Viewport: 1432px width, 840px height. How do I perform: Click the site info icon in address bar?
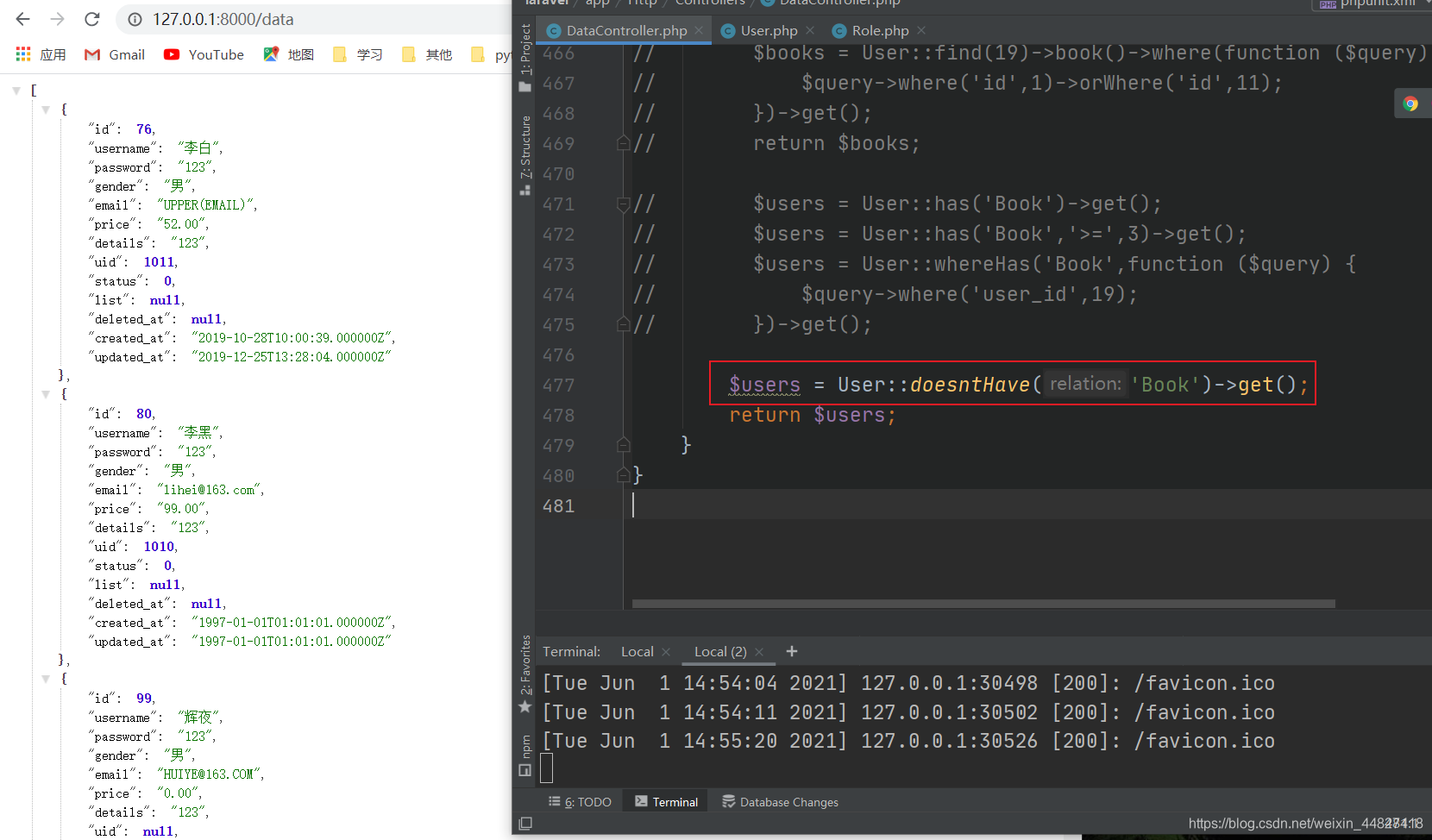[135, 19]
